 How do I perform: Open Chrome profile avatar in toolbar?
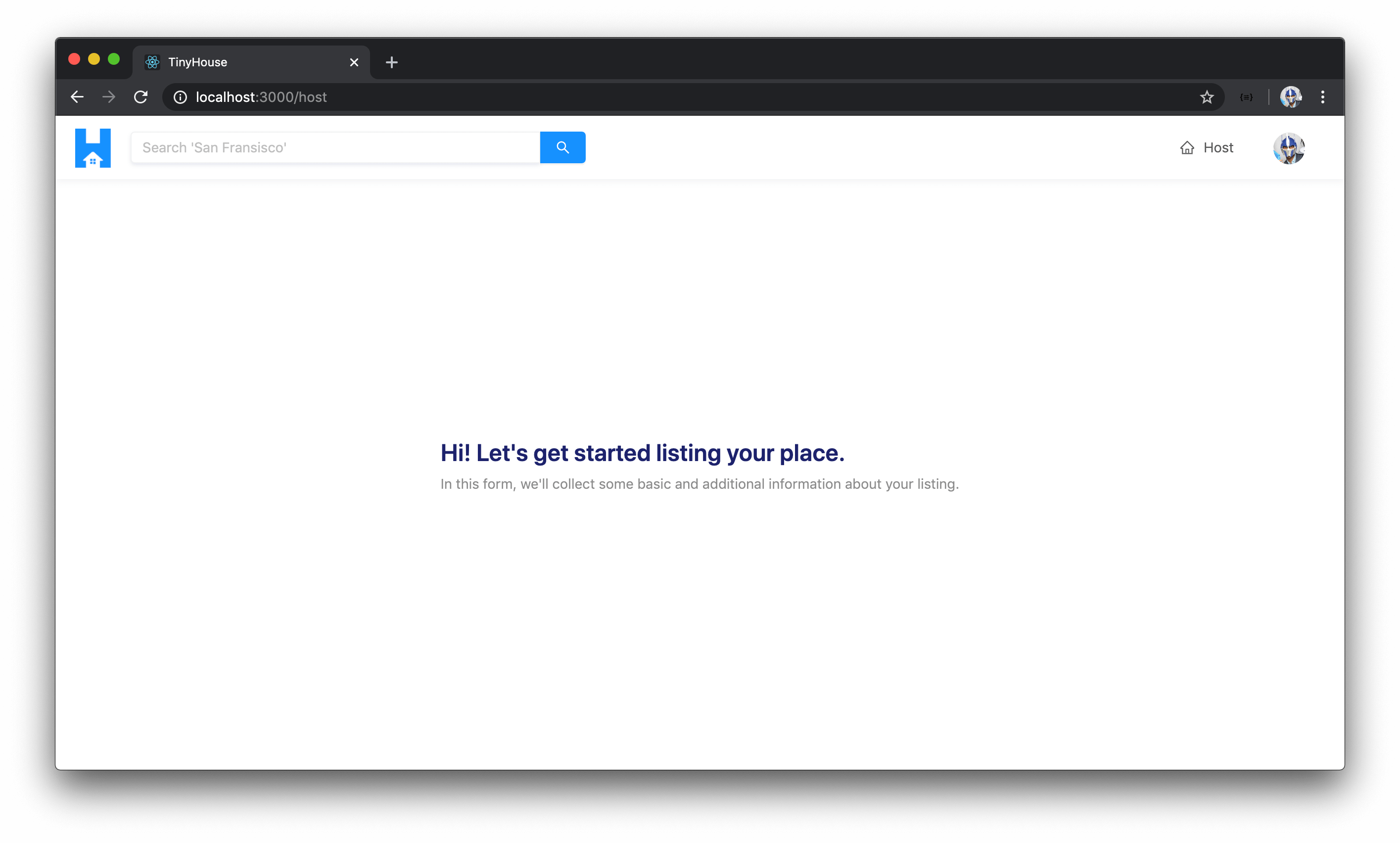coord(1290,97)
